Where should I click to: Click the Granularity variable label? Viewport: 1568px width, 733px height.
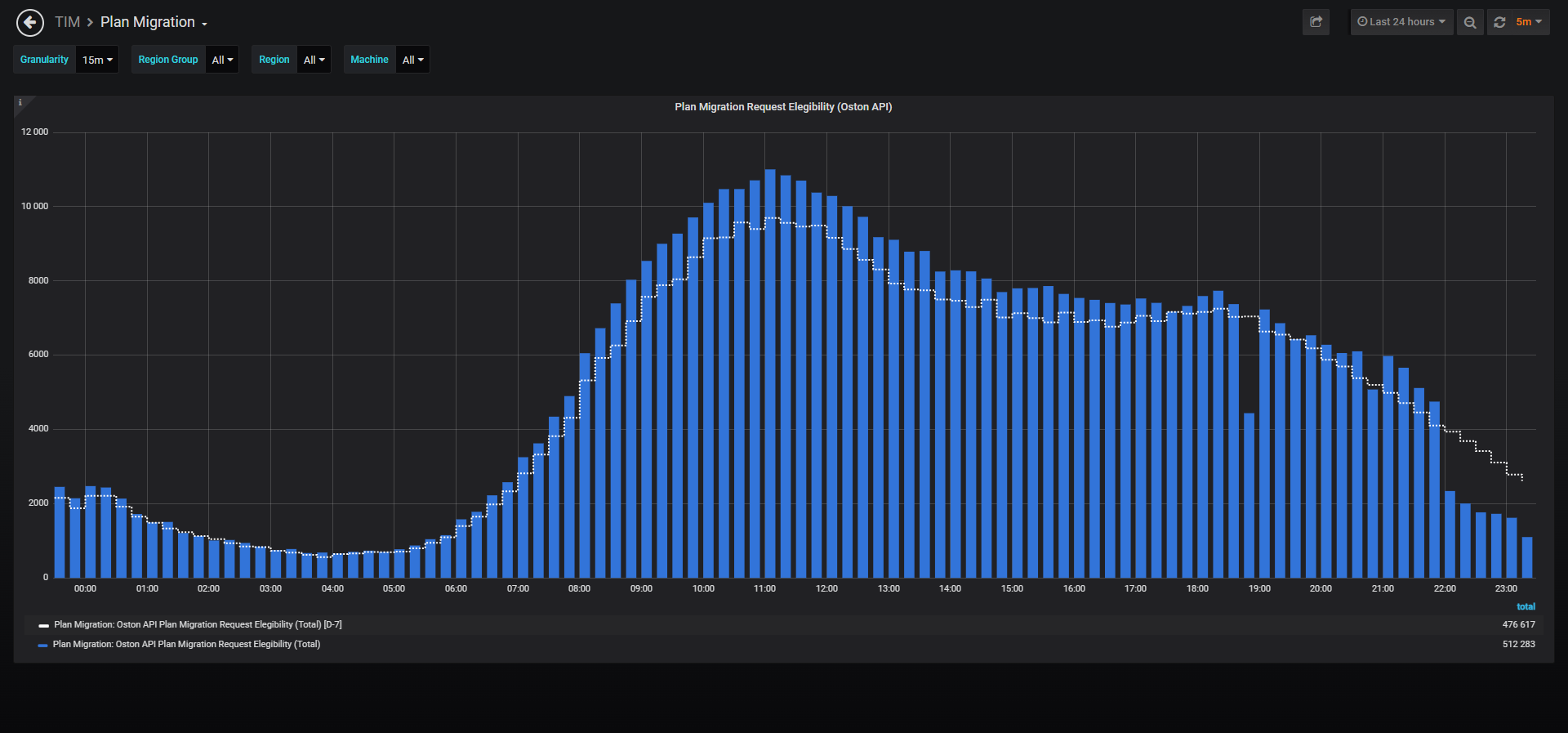tap(45, 60)
